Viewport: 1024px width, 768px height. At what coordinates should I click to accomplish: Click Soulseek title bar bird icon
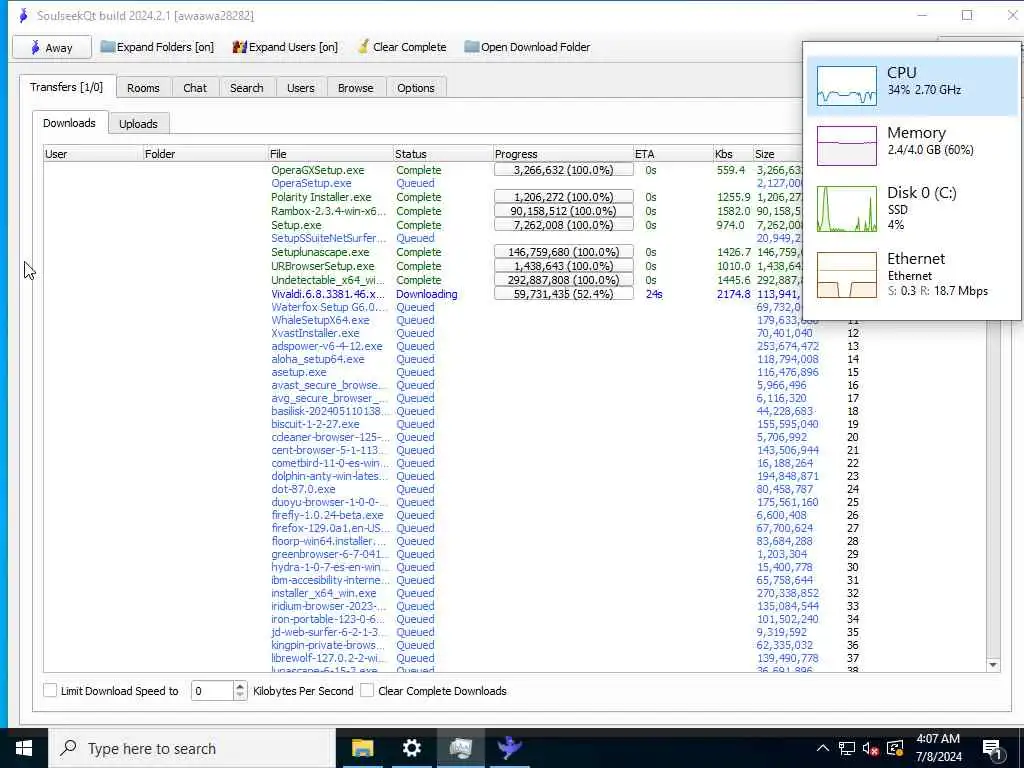point(24,15)
